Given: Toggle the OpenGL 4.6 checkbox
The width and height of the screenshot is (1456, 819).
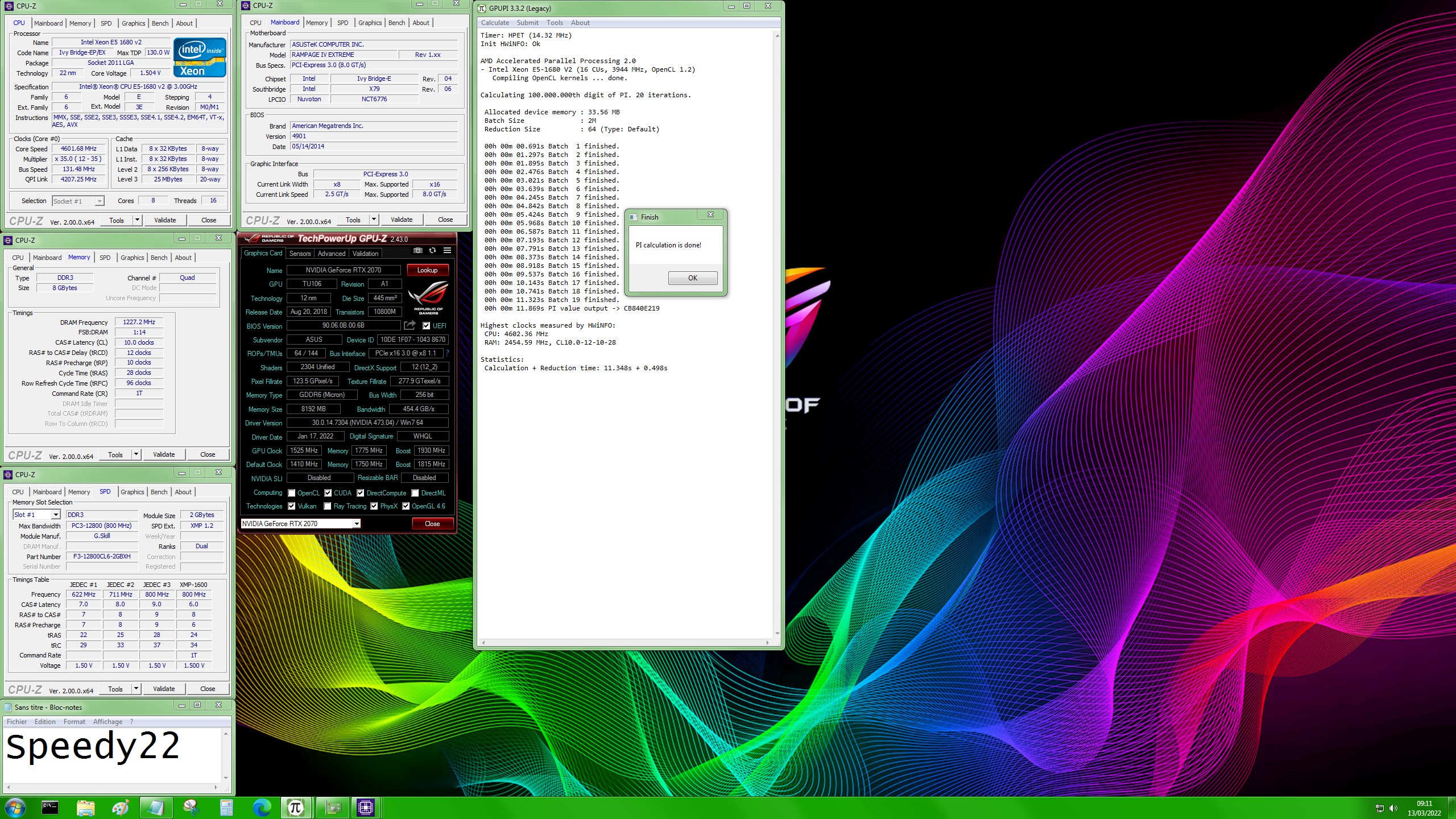Looking at the screenshot, I should 406,506.
